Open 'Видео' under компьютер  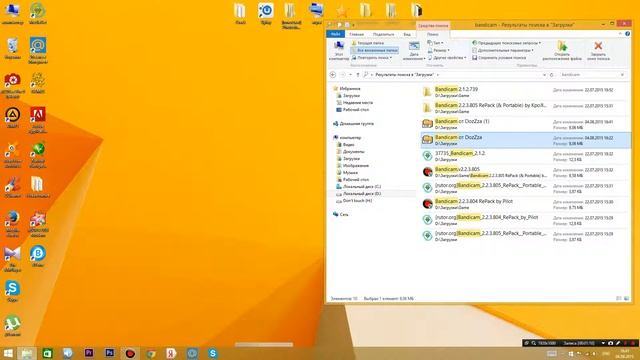pos(345,144)
